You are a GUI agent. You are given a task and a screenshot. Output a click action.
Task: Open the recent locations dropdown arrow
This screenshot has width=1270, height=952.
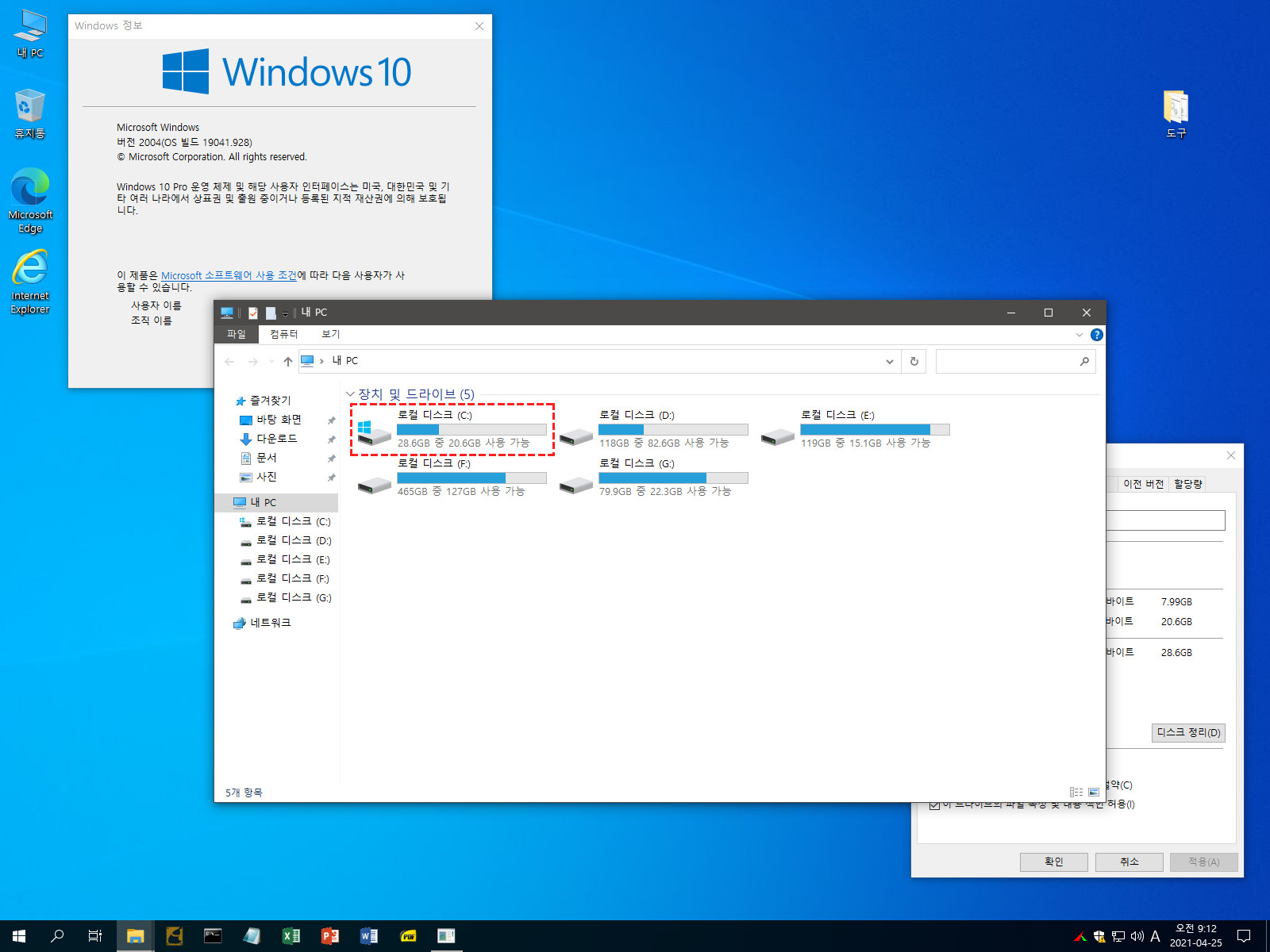271,361
